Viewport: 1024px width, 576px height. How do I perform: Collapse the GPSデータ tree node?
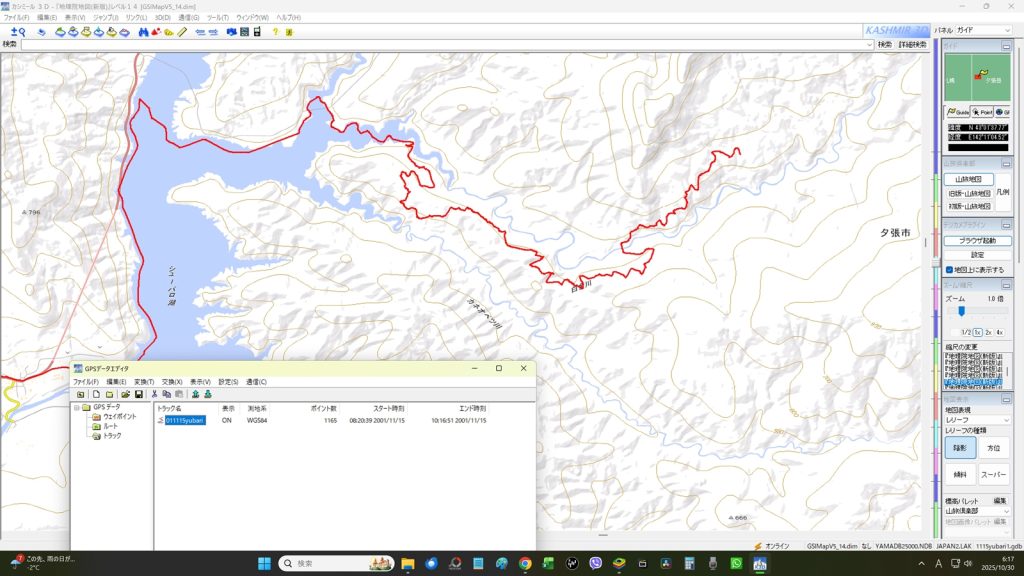coord(76,408)
